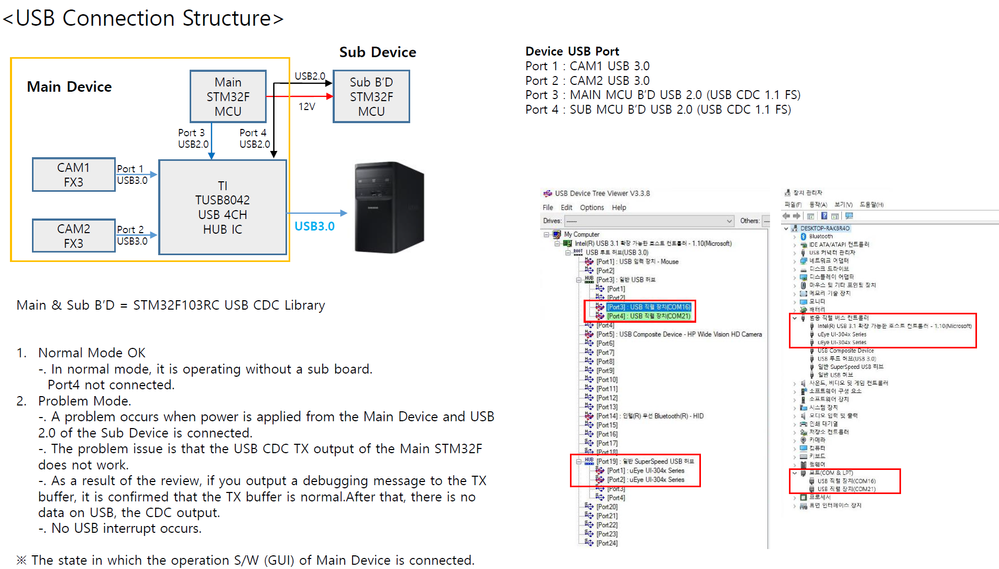
Task: Collapse the DESKTOP-RAK8R4O root node
Action: coord(786,228)
